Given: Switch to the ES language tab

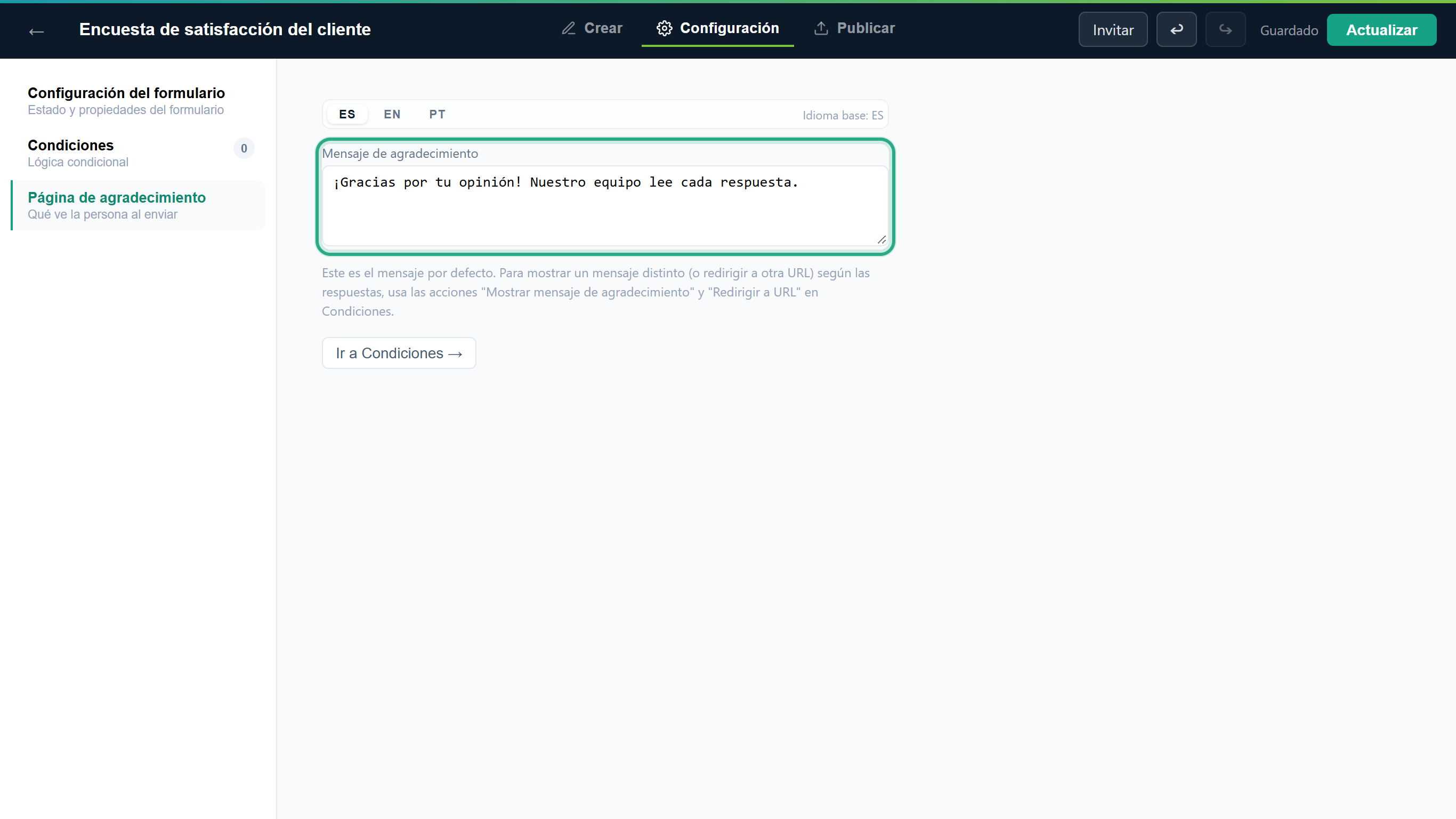Looking at the screenshot, I should [347, 114].
